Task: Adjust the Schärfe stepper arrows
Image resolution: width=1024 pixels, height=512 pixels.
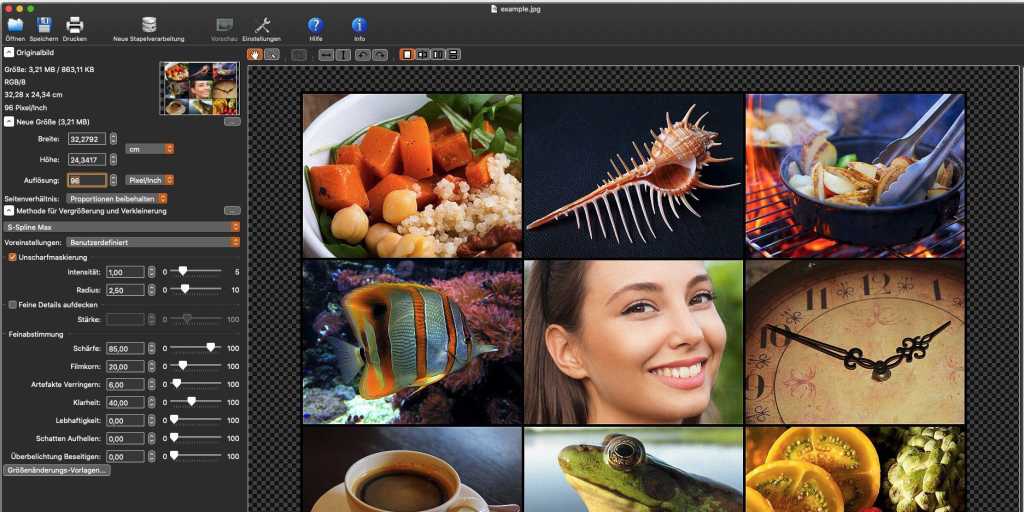Action: (x=152, y=349)
